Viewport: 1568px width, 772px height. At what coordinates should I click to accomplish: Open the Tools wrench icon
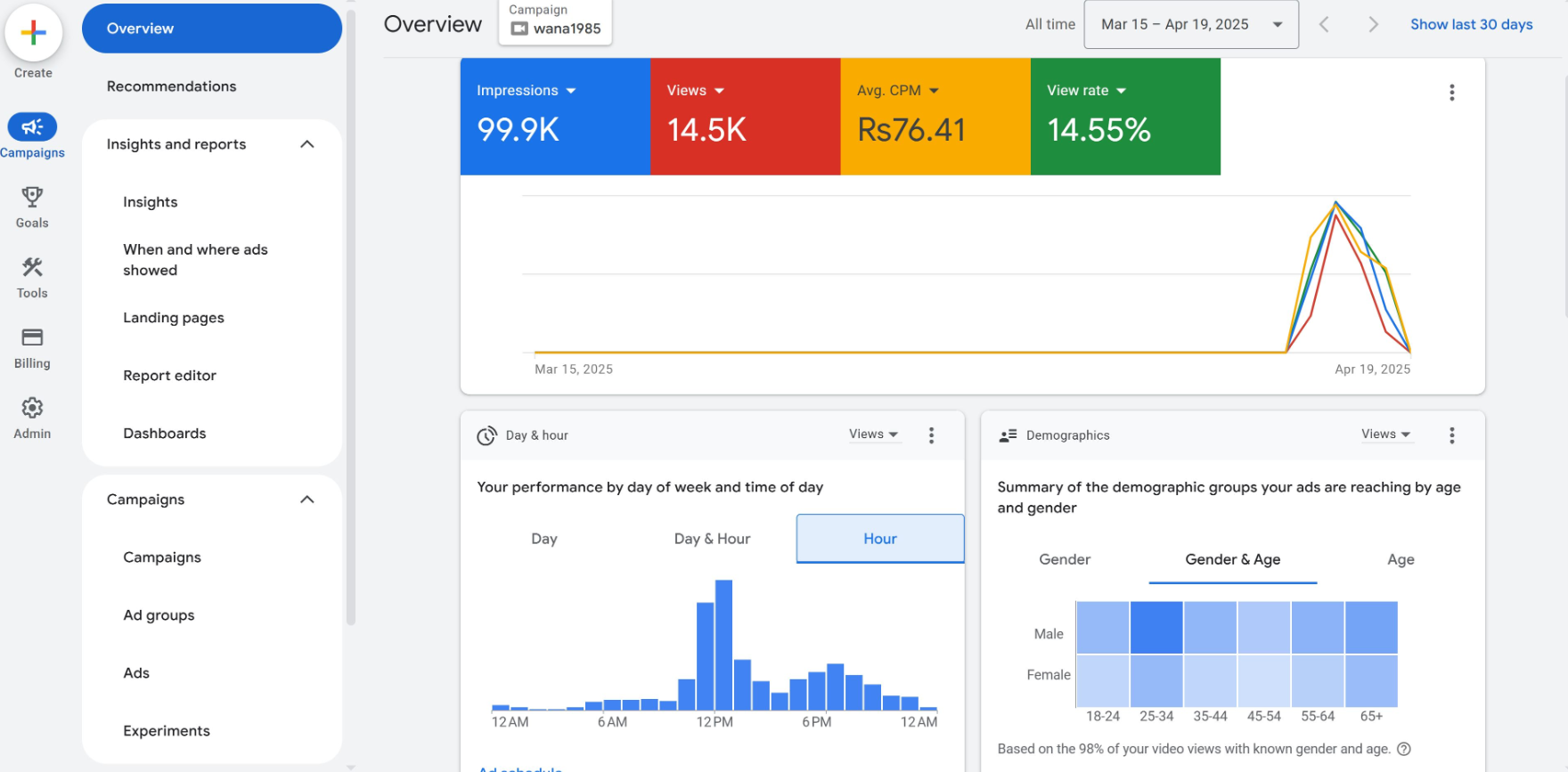click(32, 267)
